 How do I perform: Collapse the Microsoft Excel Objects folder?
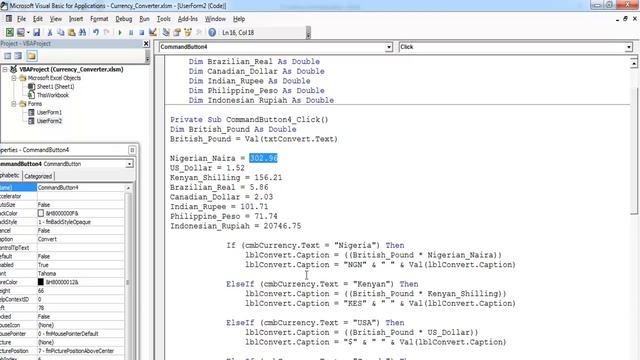click(x=14, y=78)
